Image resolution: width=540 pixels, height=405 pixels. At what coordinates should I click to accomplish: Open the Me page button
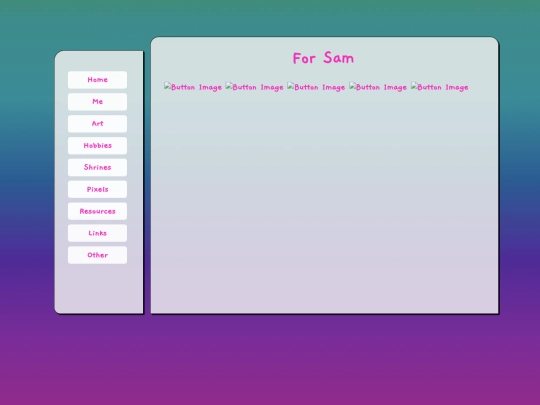point(97,102)
